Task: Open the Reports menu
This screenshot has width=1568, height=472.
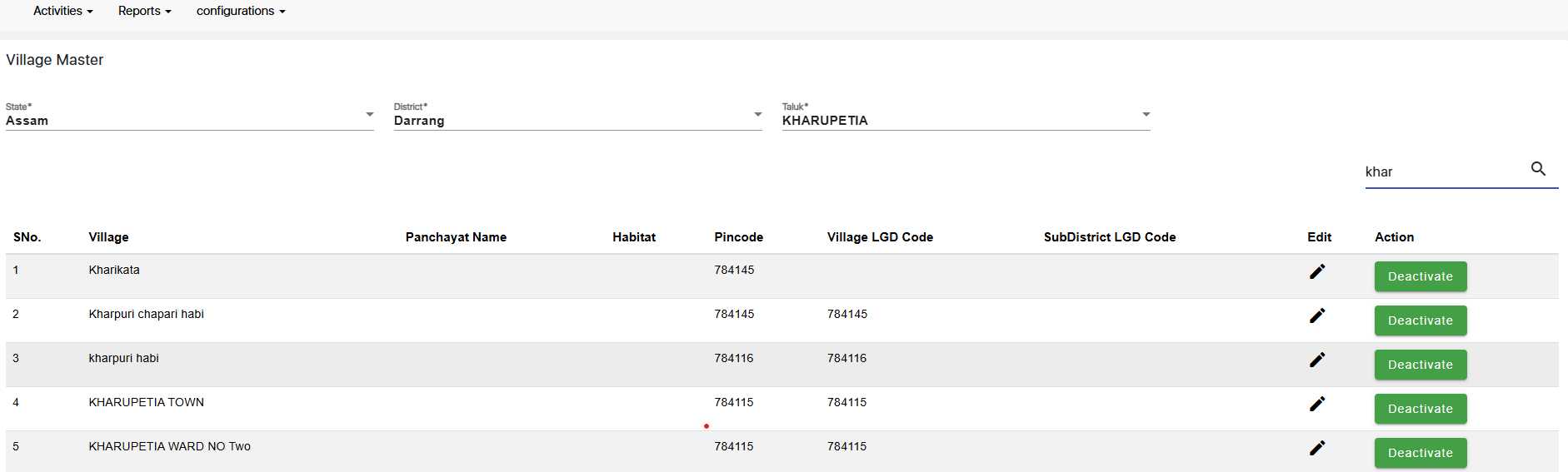Action: point(144,11)
